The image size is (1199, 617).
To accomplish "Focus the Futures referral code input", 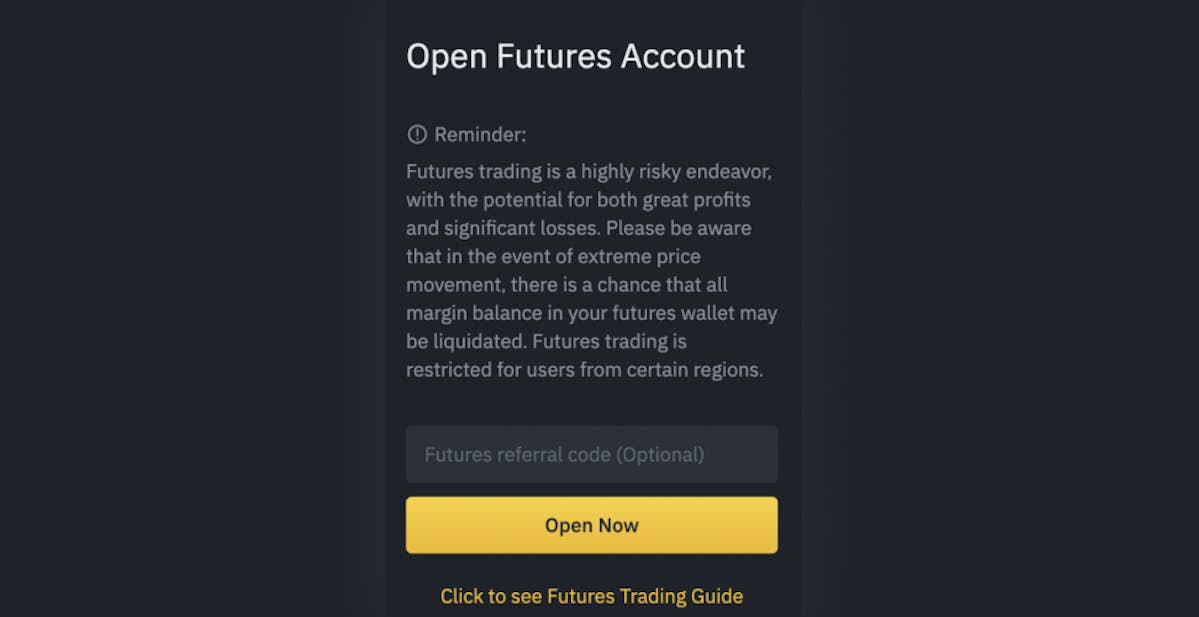I will click(x=591, y=454).
